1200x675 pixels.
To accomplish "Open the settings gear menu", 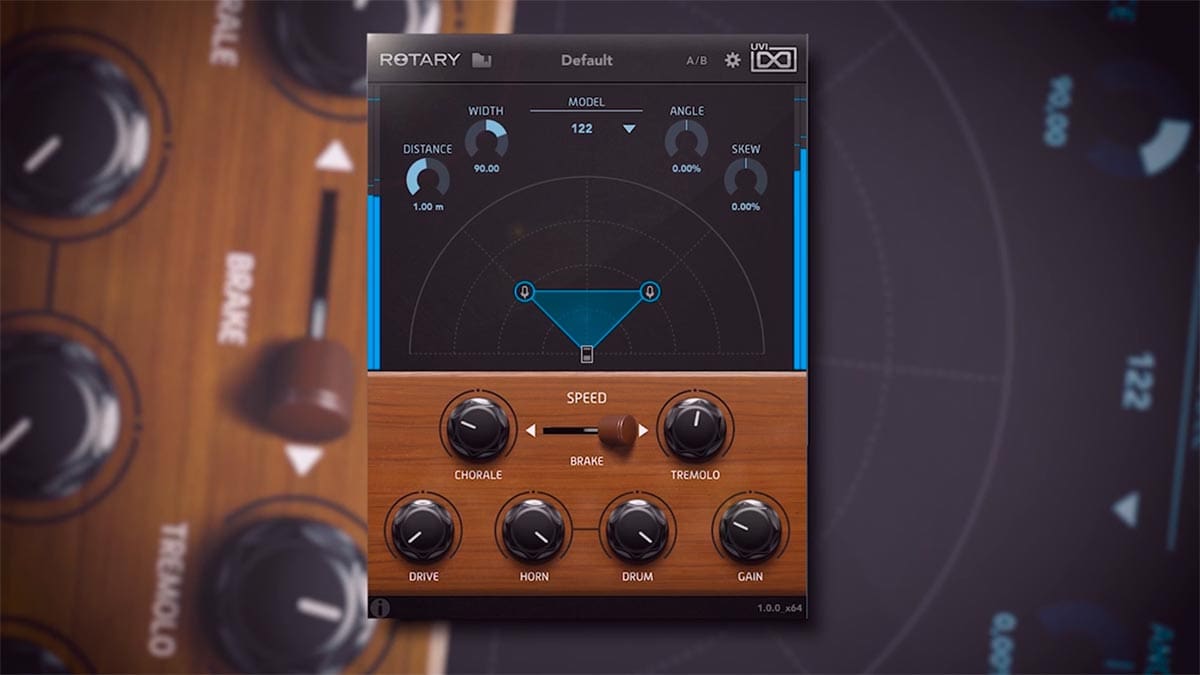I will (x=733, y=60).
